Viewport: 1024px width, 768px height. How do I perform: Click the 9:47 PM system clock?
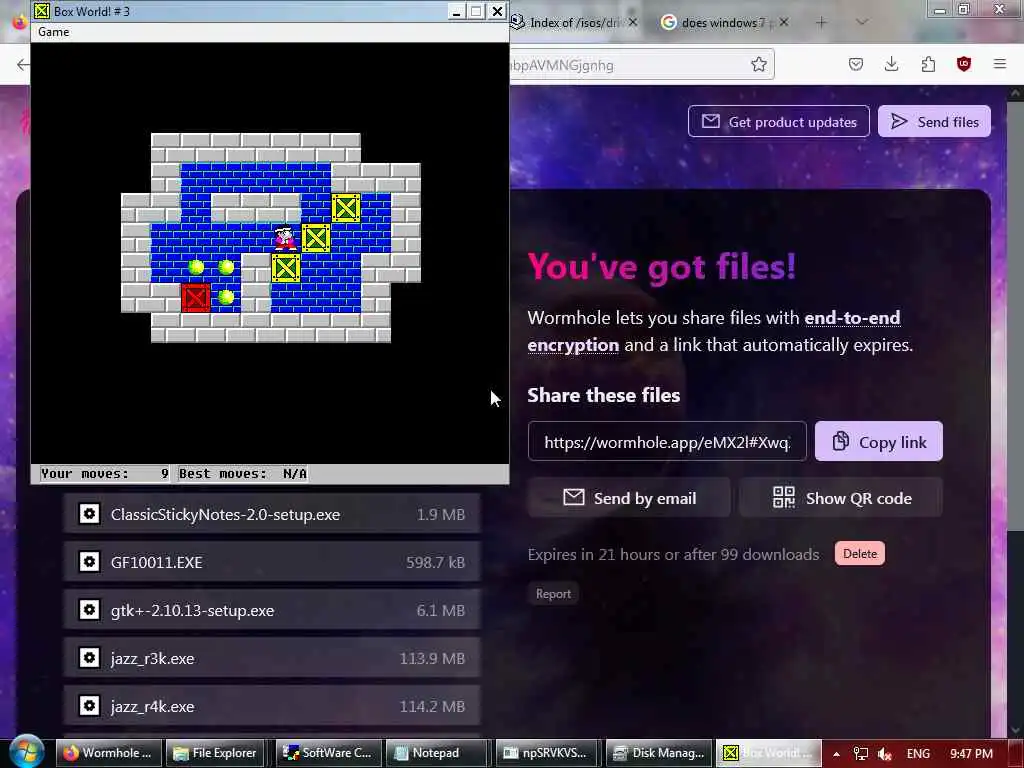pyautogui.click(x=971, y=754)
